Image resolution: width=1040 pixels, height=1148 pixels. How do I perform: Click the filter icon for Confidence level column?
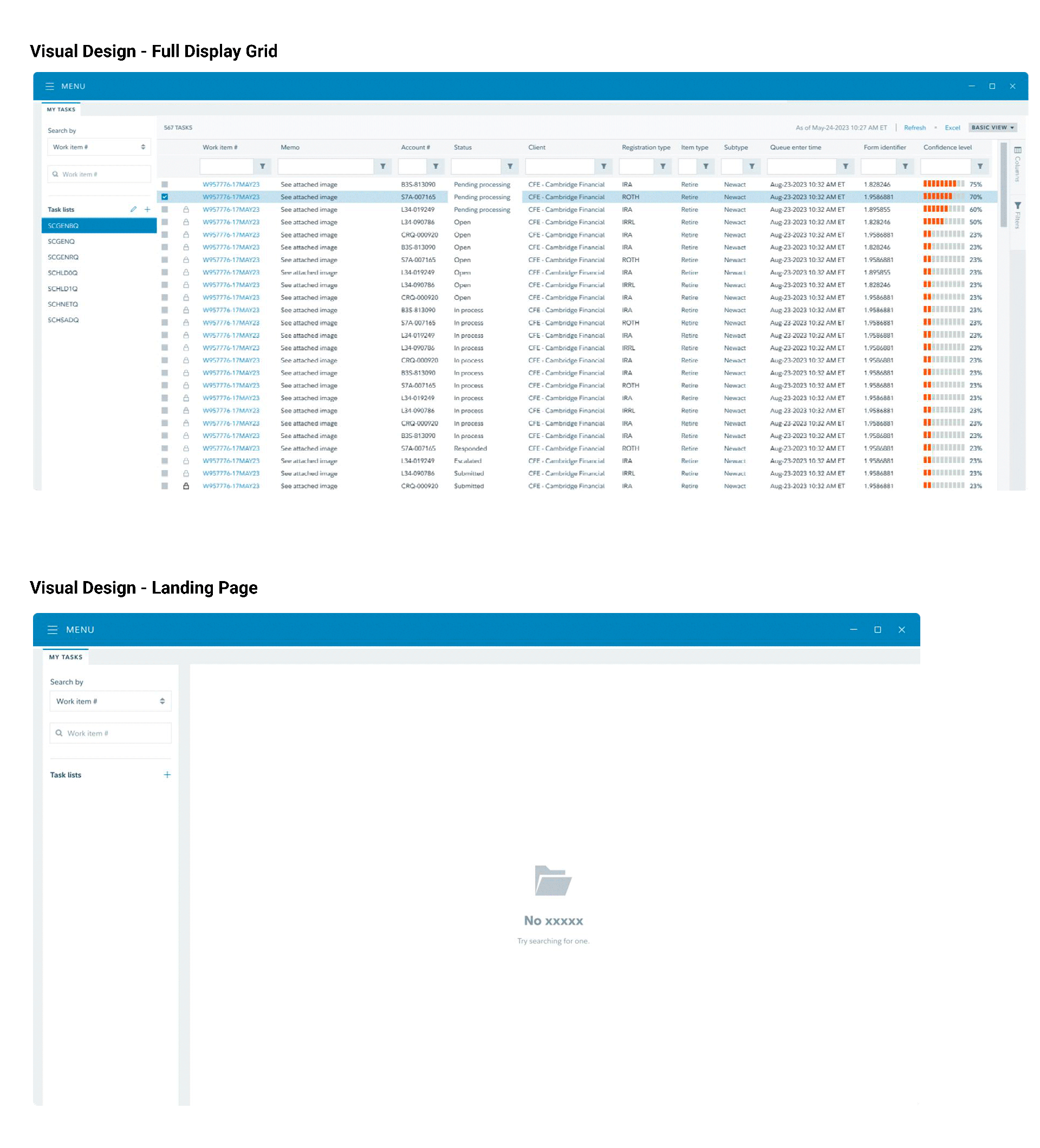point(981,167)
